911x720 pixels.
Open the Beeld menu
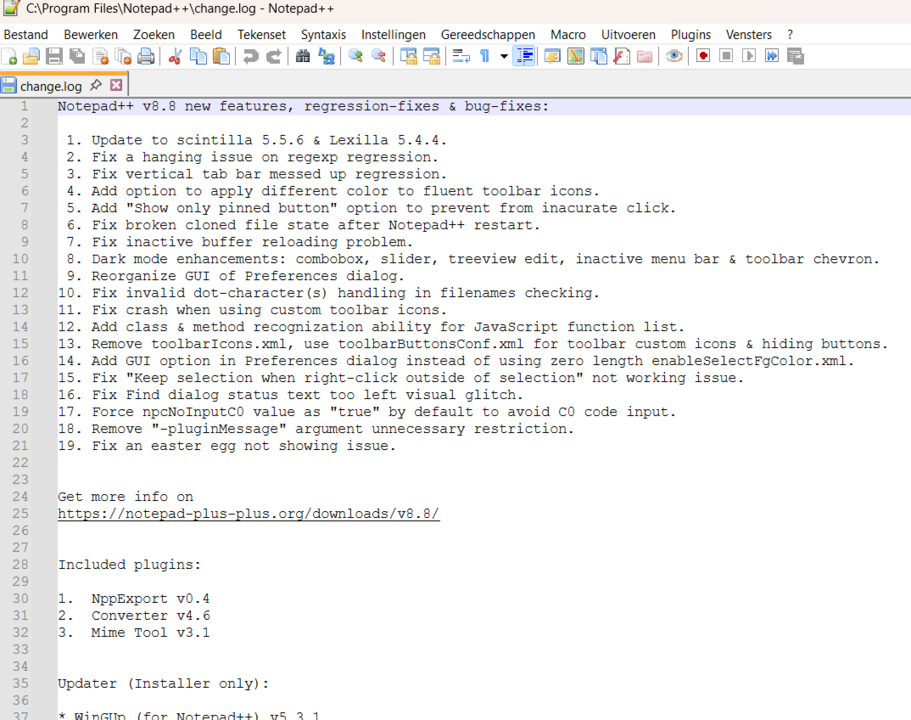coord(206,35)
